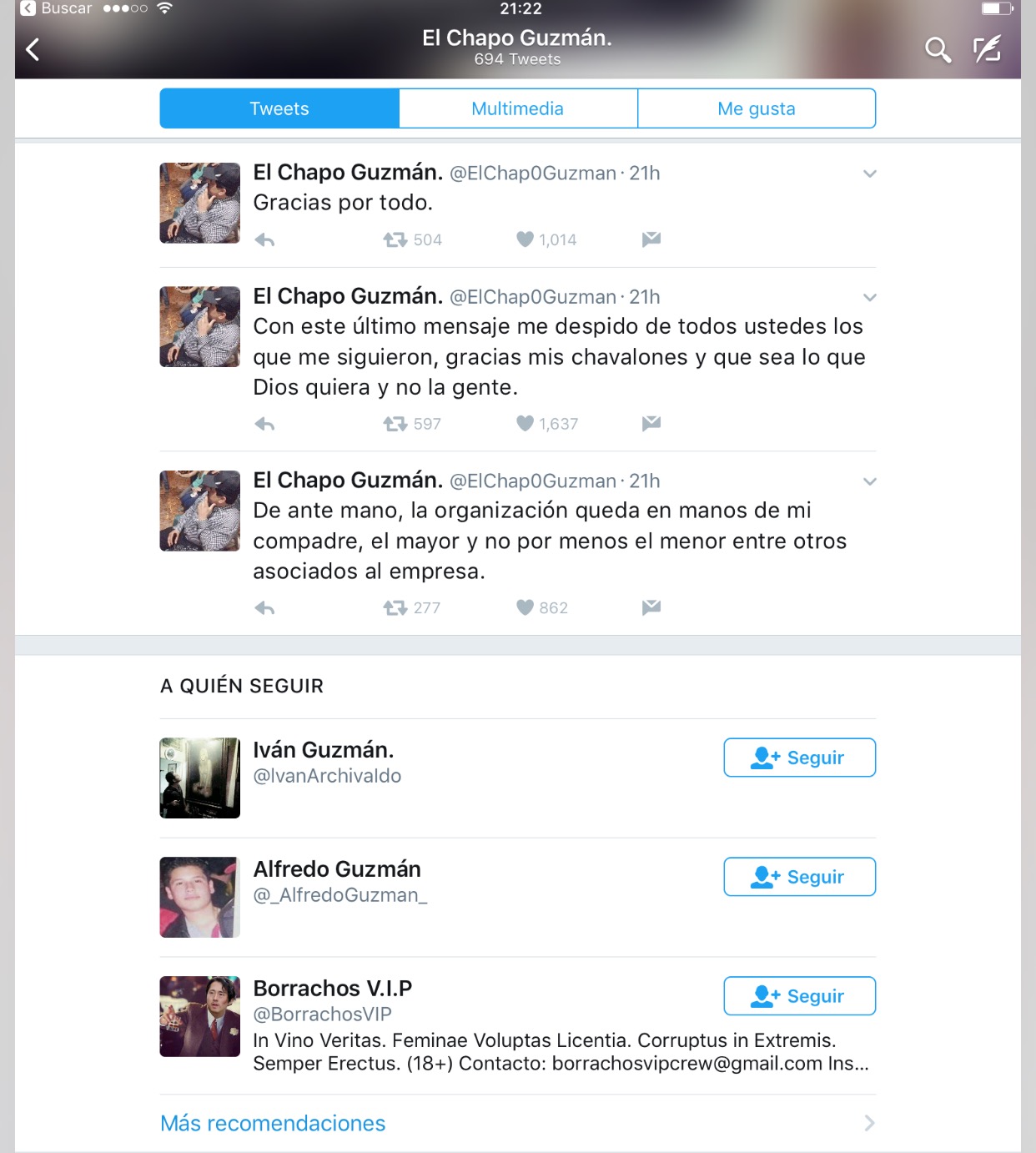Open chevron menu on "Con este último mensaje" tweet
Screen dimensions: 1036x1153
click(x=869, y=298)
